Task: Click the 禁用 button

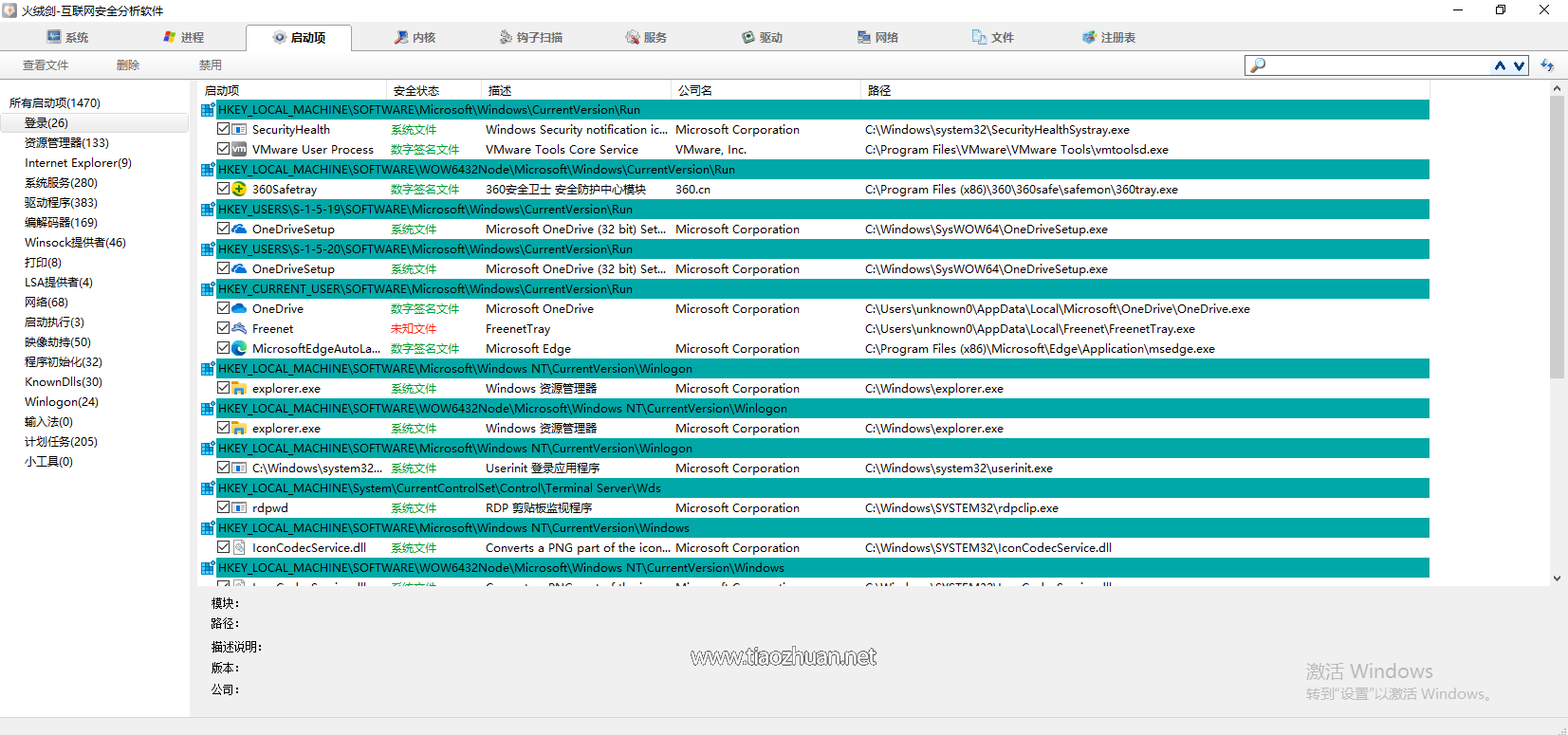Action: pyautogui.click(x=211, y=65)
